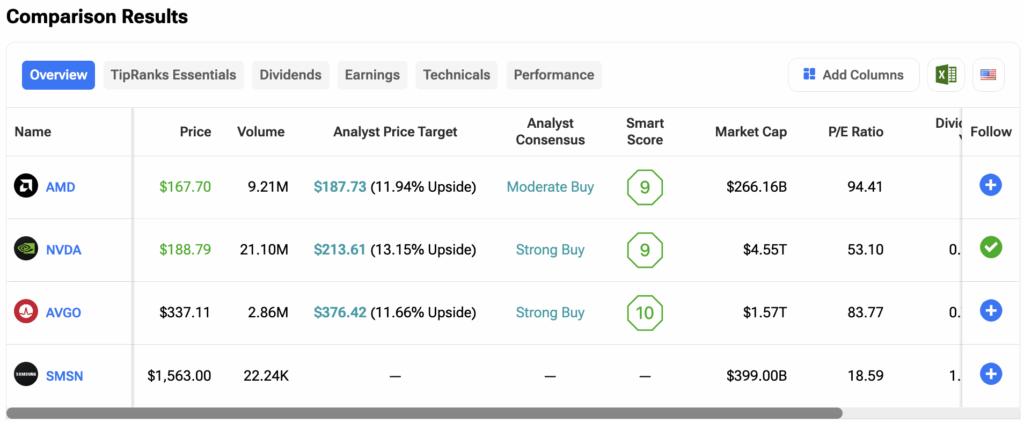Click the horizontal table scrollbar

coord(425,412)
